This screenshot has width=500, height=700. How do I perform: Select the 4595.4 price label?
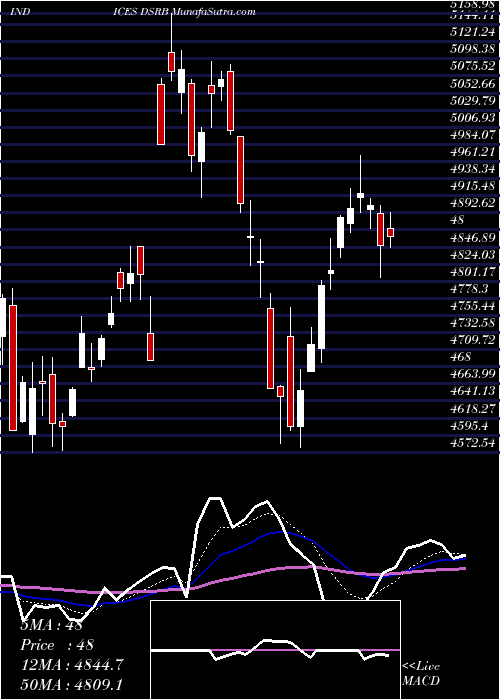pos(469,425)
